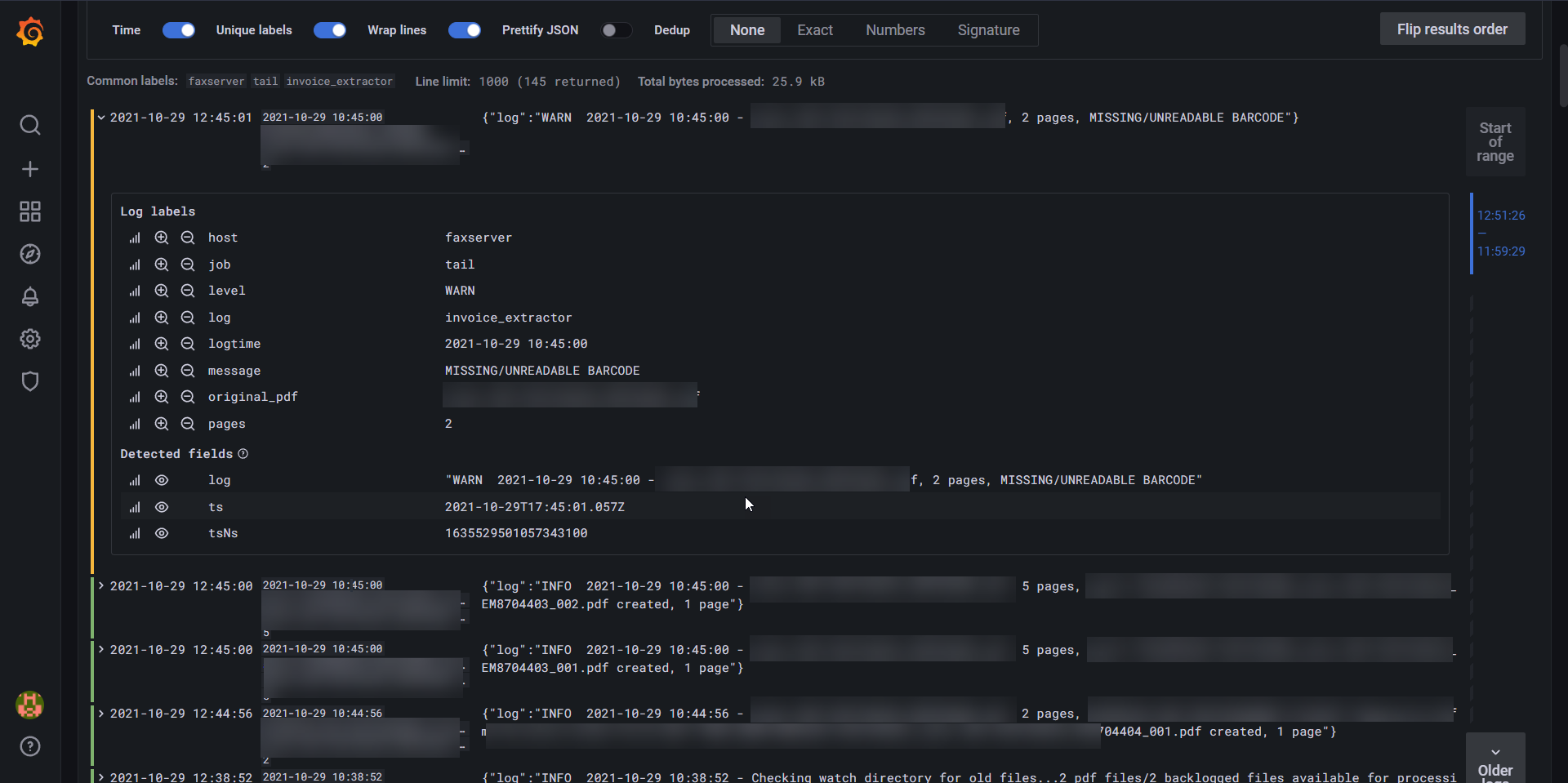Open the Explore compass icon in sidebar
This screenshot has width=1568, height=783.
pyautogui.click(x=30, y=254)
